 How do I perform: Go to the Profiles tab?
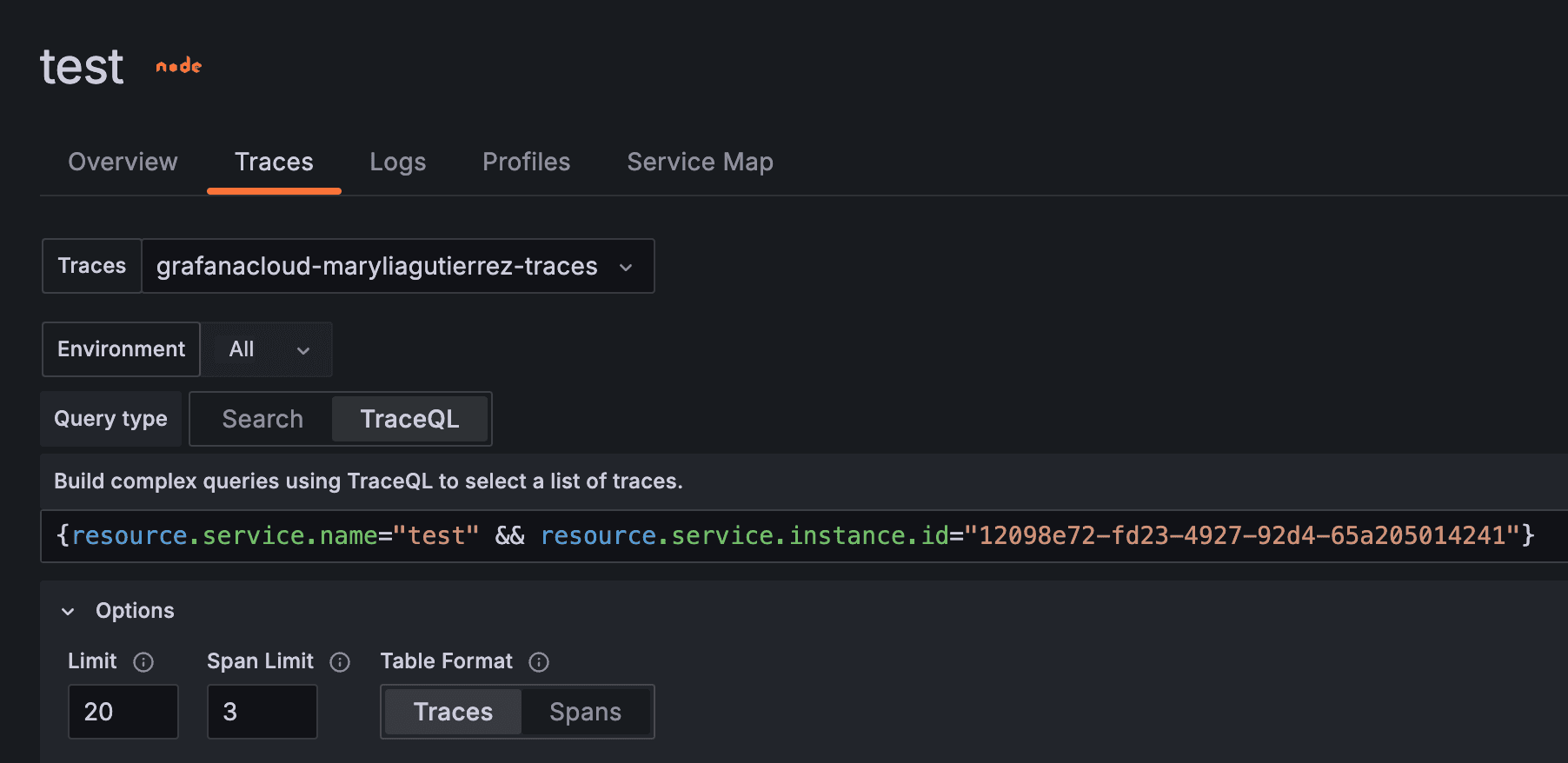point(527,162)
